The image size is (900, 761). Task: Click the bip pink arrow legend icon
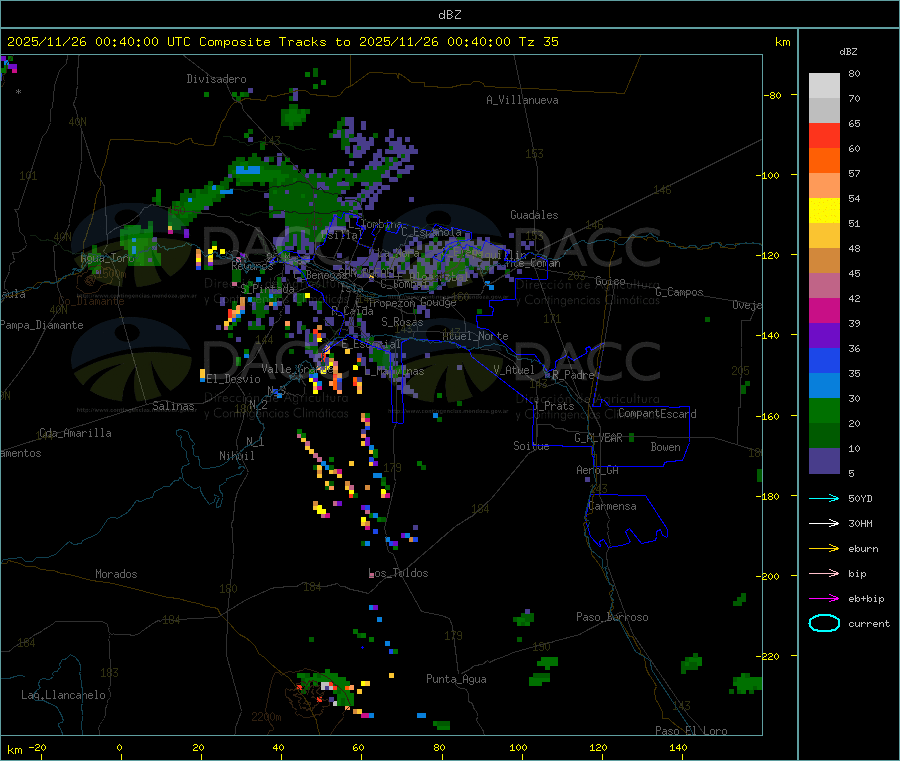click(x=824, y=573)
